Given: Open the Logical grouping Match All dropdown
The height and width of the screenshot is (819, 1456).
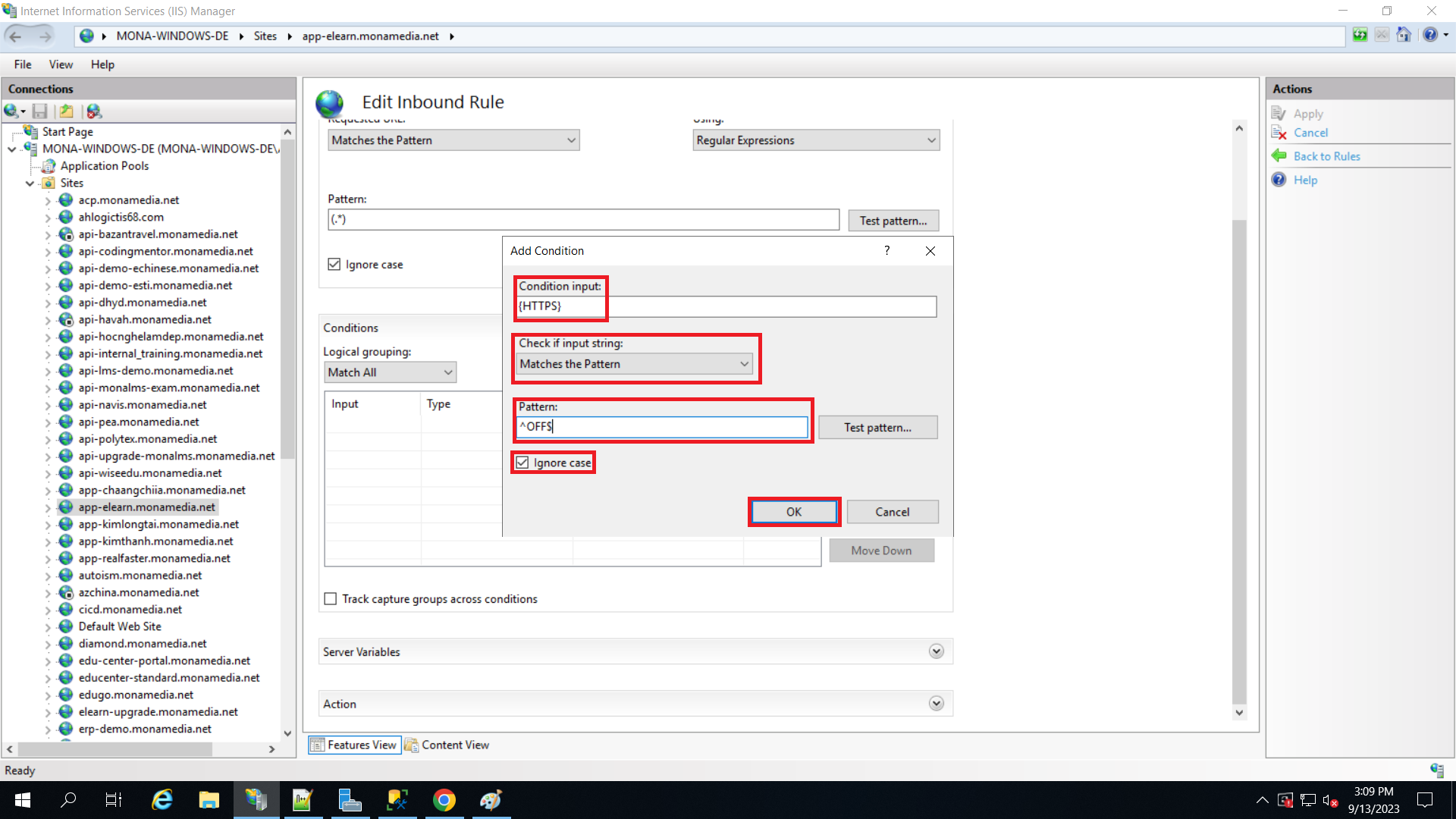Looking at the screenshot, I should 390,372.
